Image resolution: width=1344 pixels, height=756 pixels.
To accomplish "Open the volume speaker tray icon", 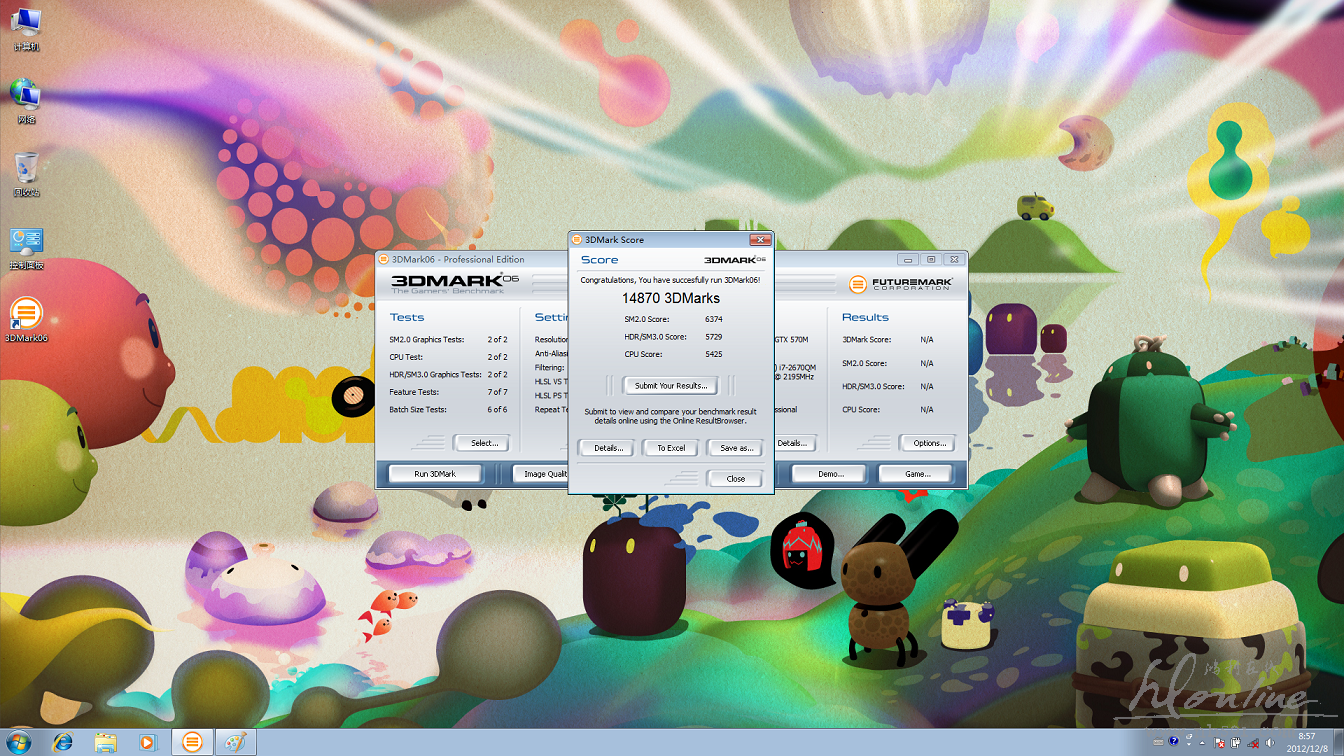I will 1269,743.
